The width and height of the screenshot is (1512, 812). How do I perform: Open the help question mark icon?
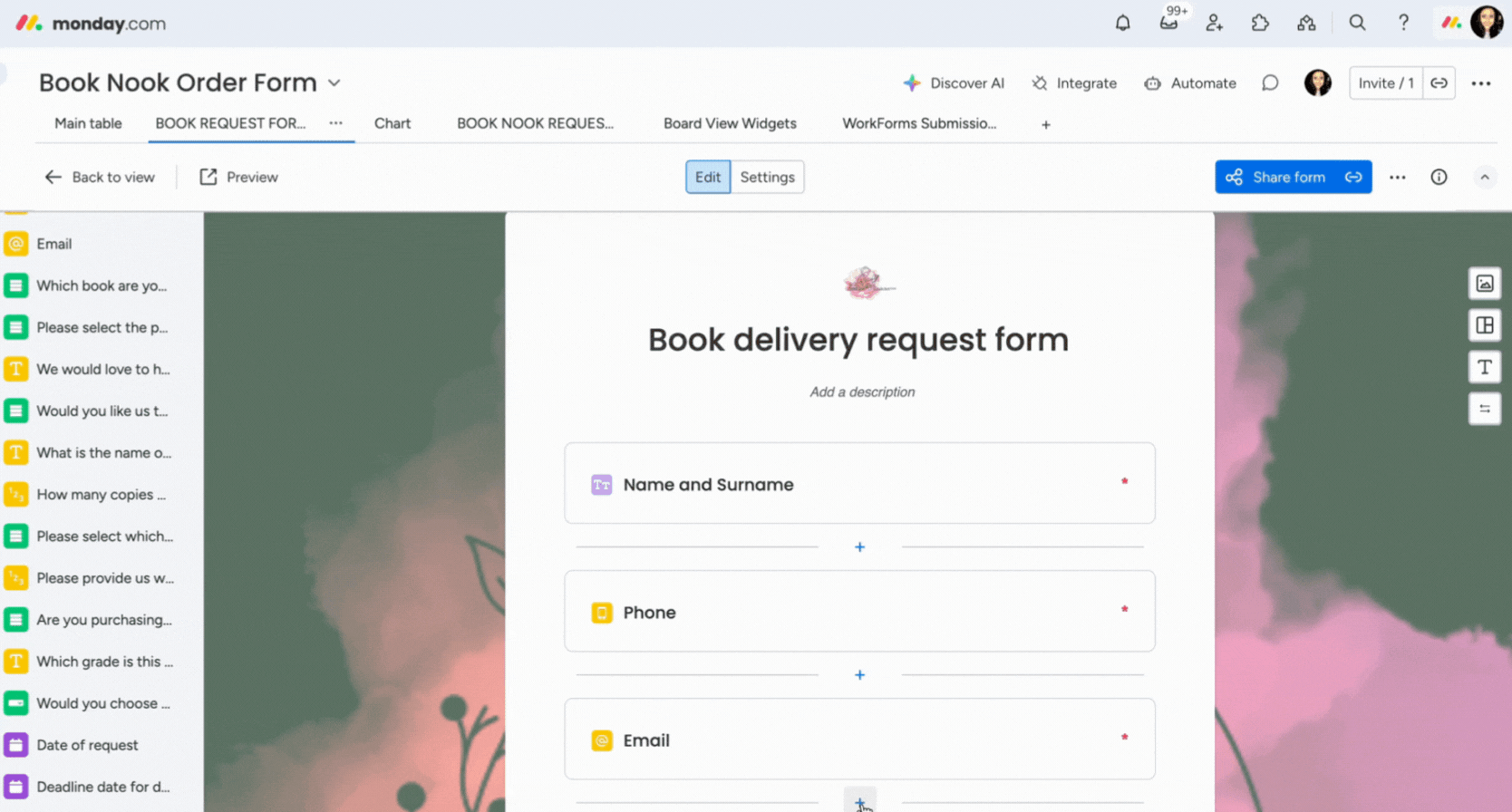click(x=1403, y=24)
